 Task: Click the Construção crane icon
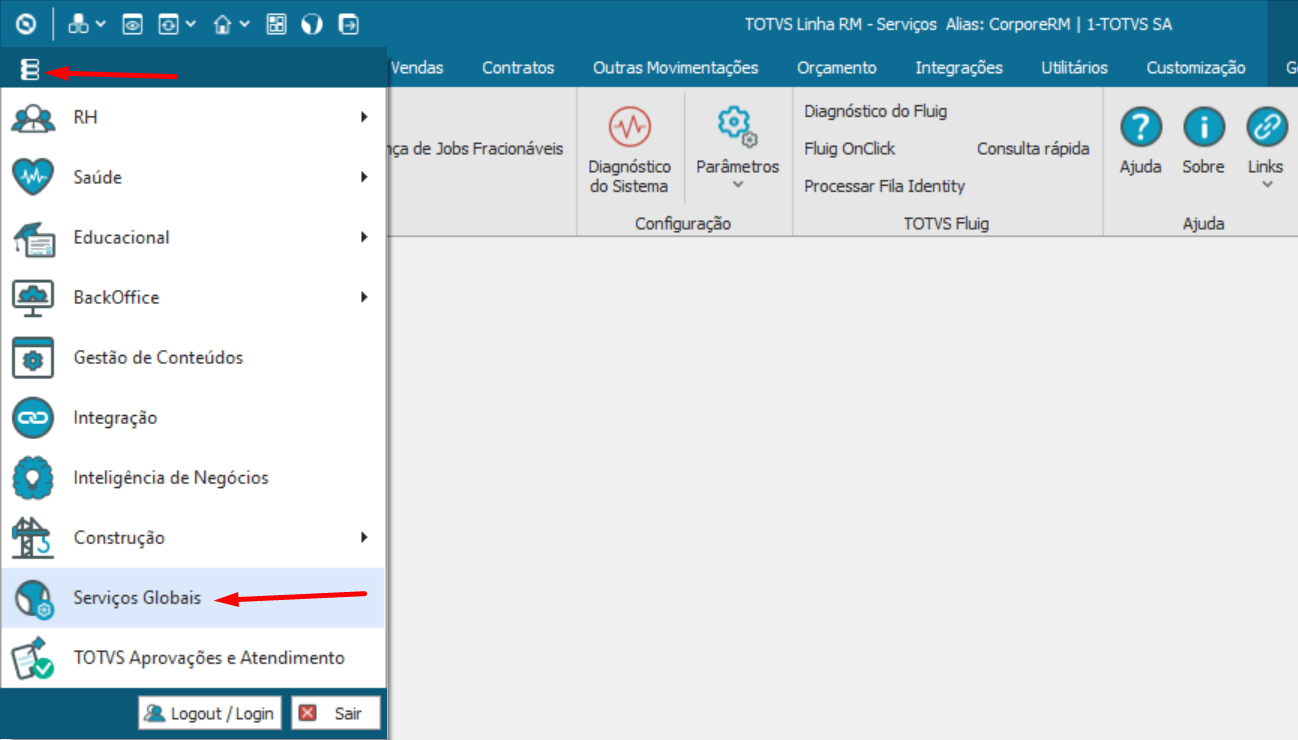(33, 538)
